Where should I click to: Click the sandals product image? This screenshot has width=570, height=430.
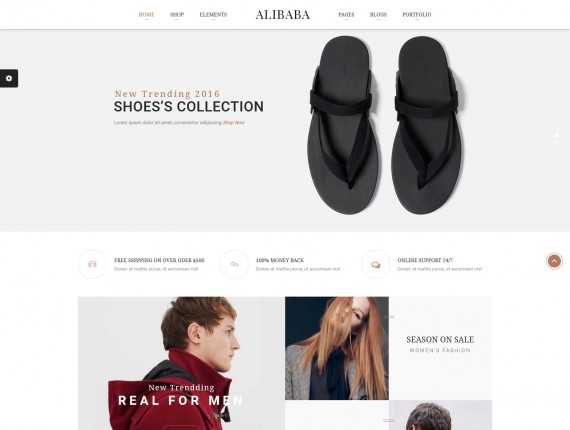pyautogui.click(x=386, y=125)
